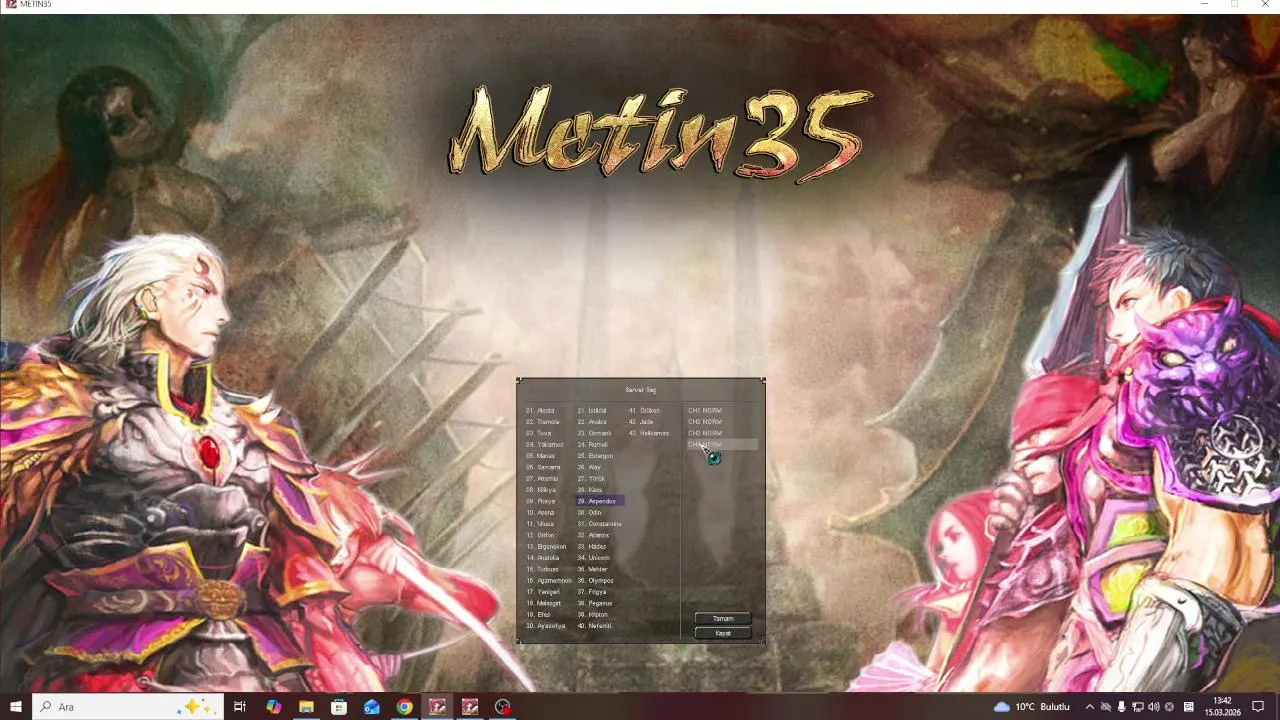This screenshot has height=720, width=1280.
Task: Choose server 21. İstiklal
Action: [x=592, y=410]
